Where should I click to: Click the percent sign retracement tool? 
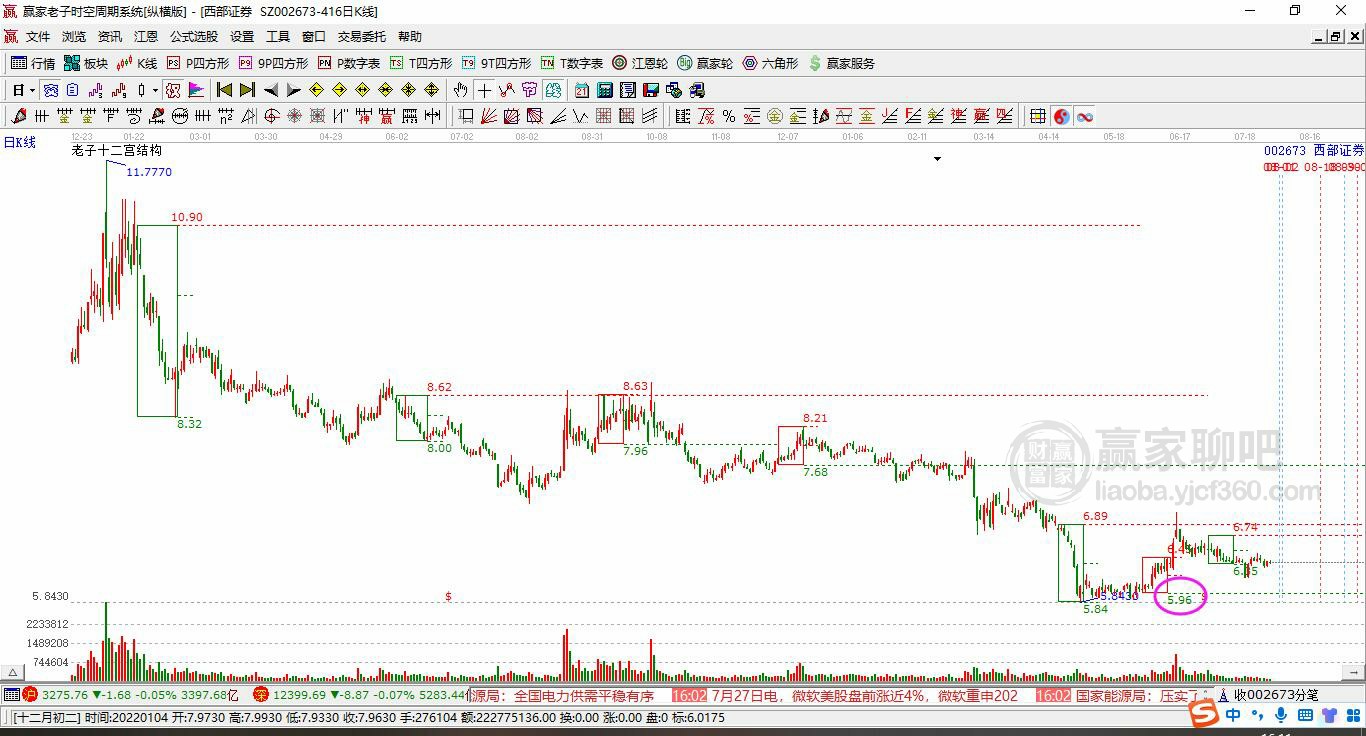coord(729,116)
